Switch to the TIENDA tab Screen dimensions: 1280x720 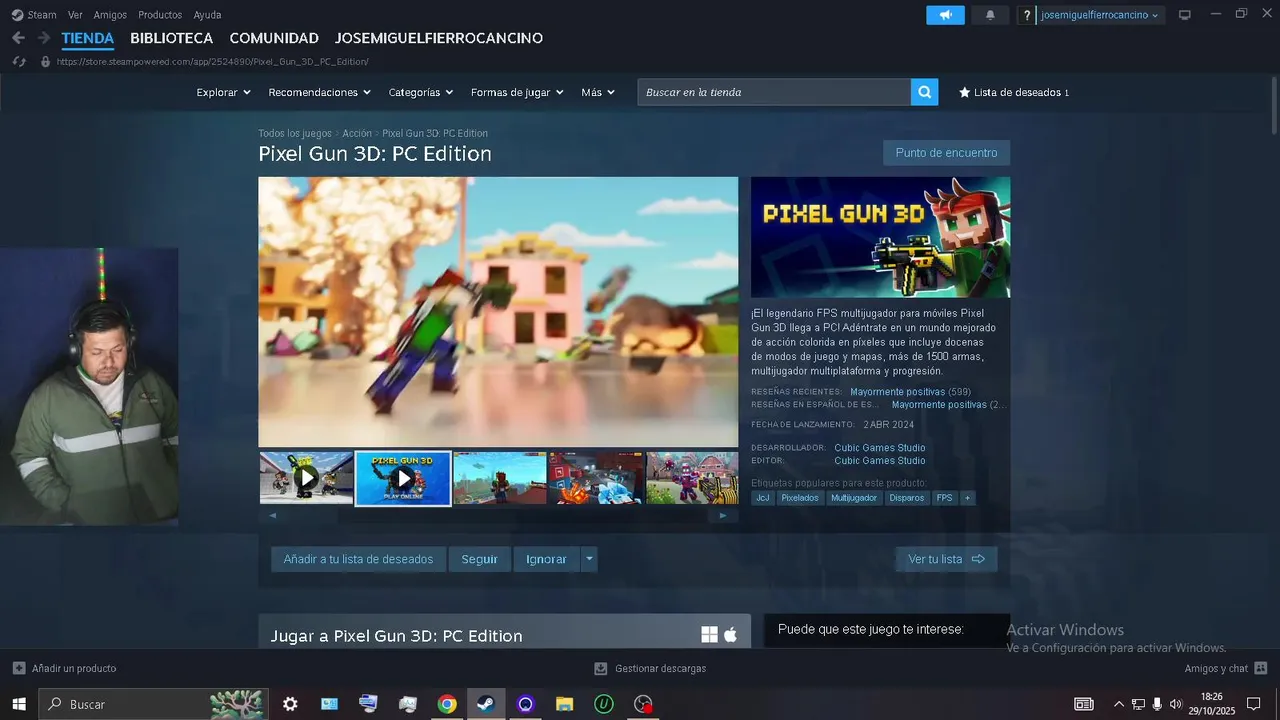(x=88, y=38)
